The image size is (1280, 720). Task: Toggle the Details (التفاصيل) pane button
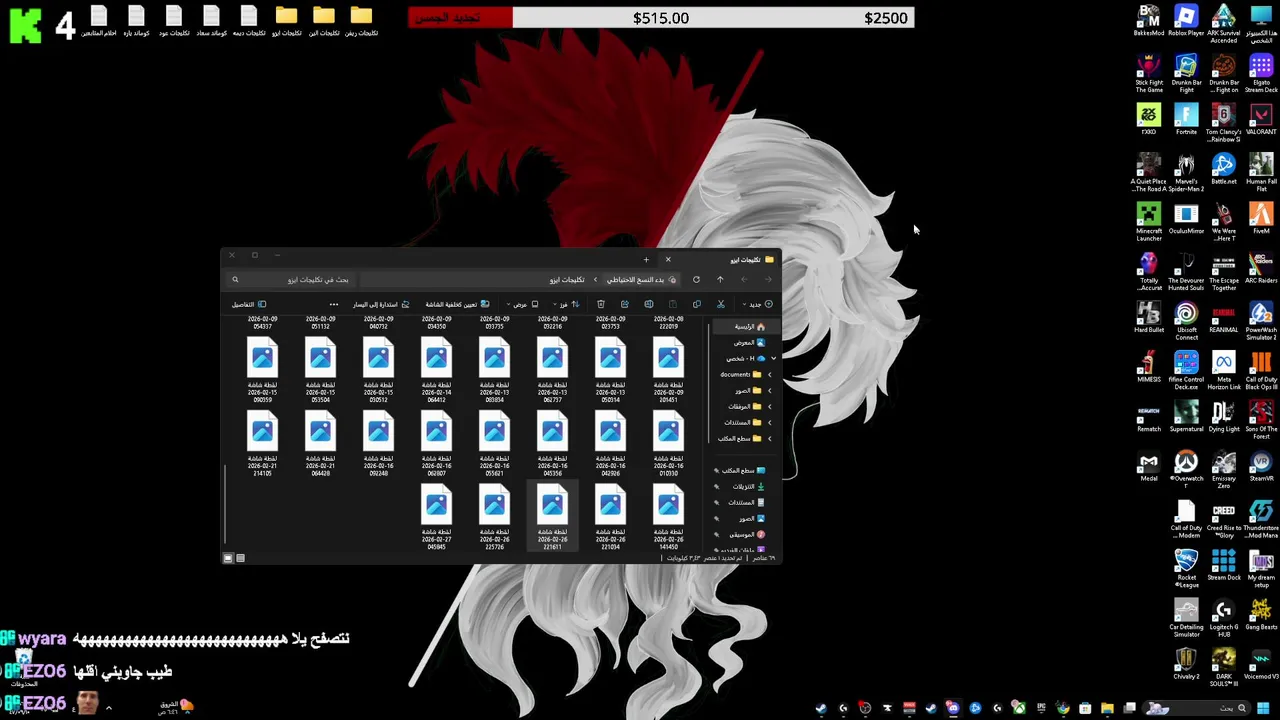249,304
